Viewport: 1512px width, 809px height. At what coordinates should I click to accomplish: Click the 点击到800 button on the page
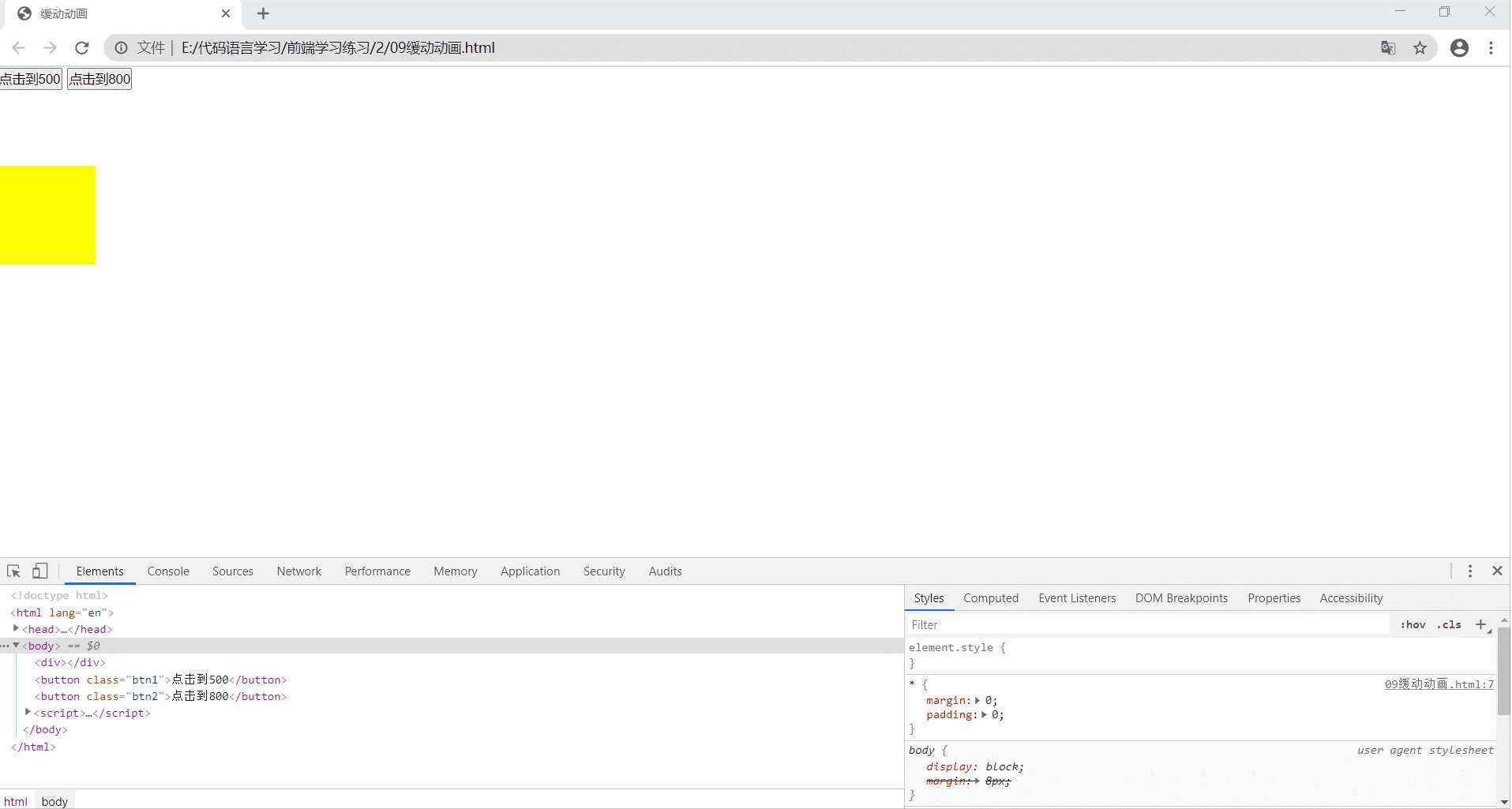pyautogui.click(x=99, y=79)
